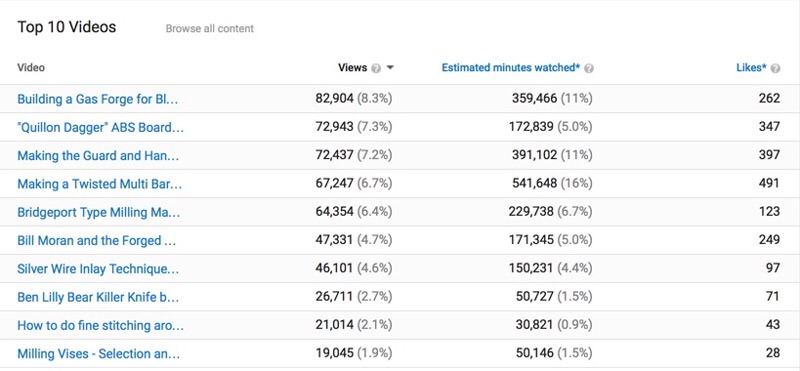Image resolution: width=800 pixels, height=371 pixels.
Task: Open Building a Gas Forge video
Action: pos(97,99)
